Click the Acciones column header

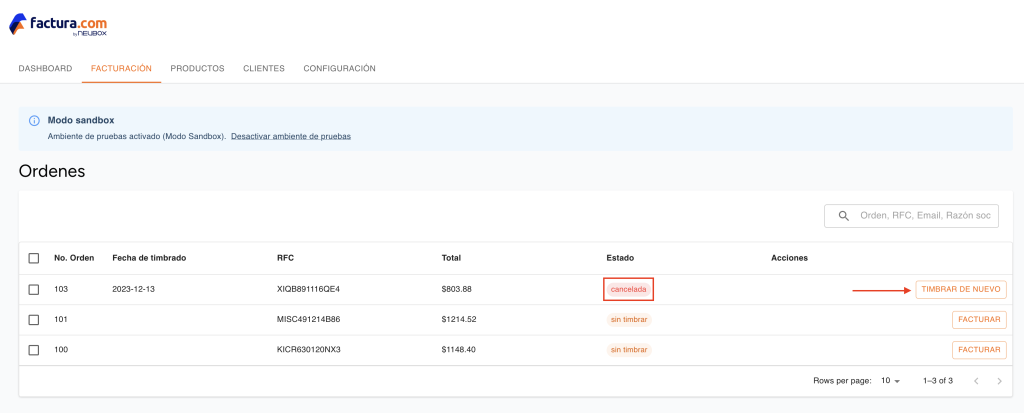[x=789, y=258]
